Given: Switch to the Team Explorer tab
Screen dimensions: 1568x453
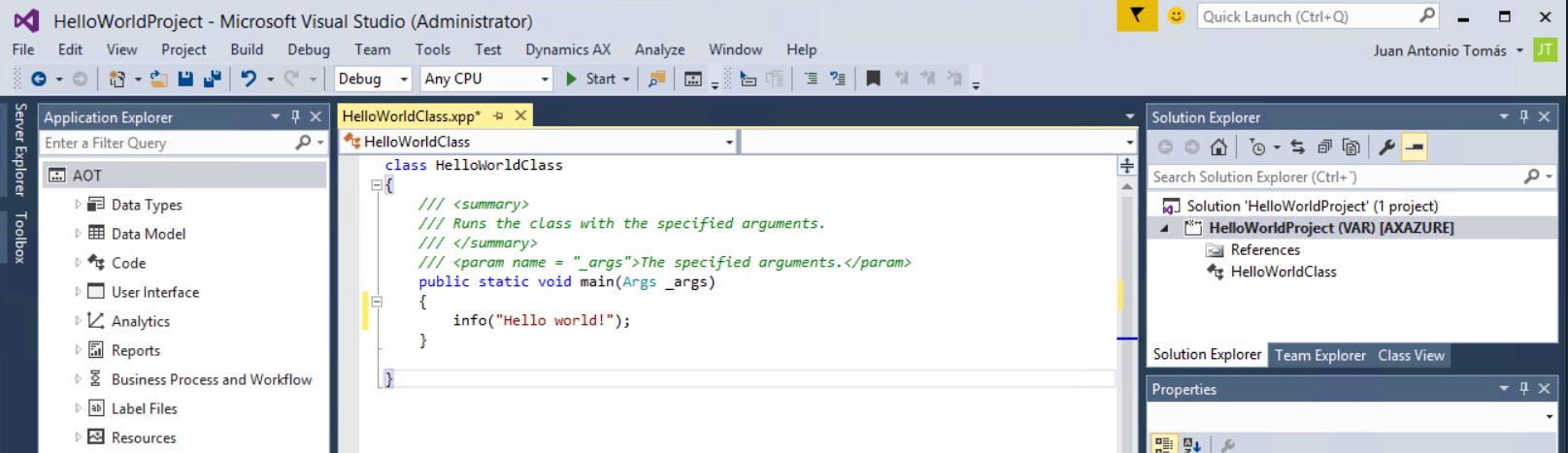Looking at the screenshot, I should coord(1319,355).
